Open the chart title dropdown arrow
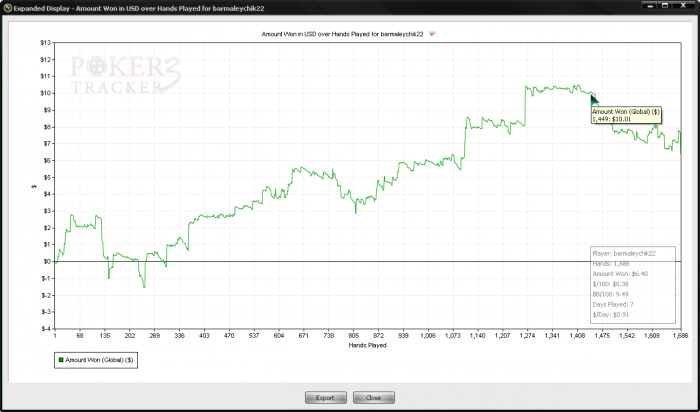Screen dimensions: 700x412 432,34
